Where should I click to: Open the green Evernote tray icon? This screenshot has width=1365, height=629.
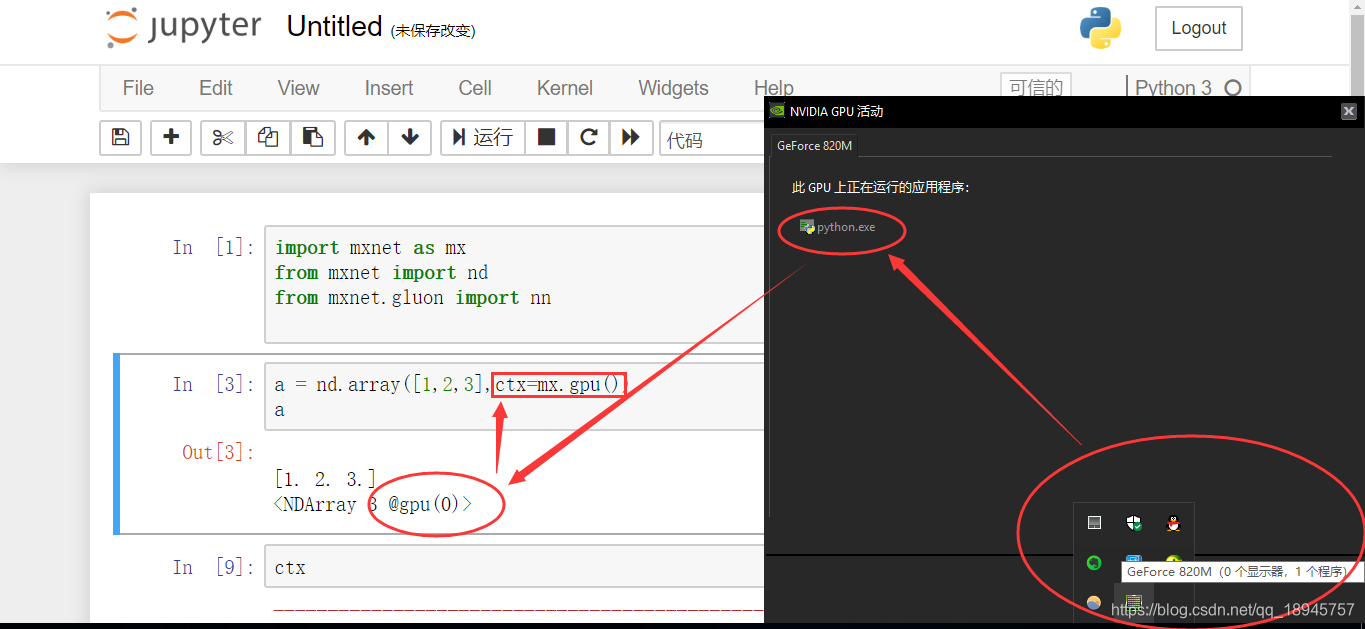tap(1094, 563)
